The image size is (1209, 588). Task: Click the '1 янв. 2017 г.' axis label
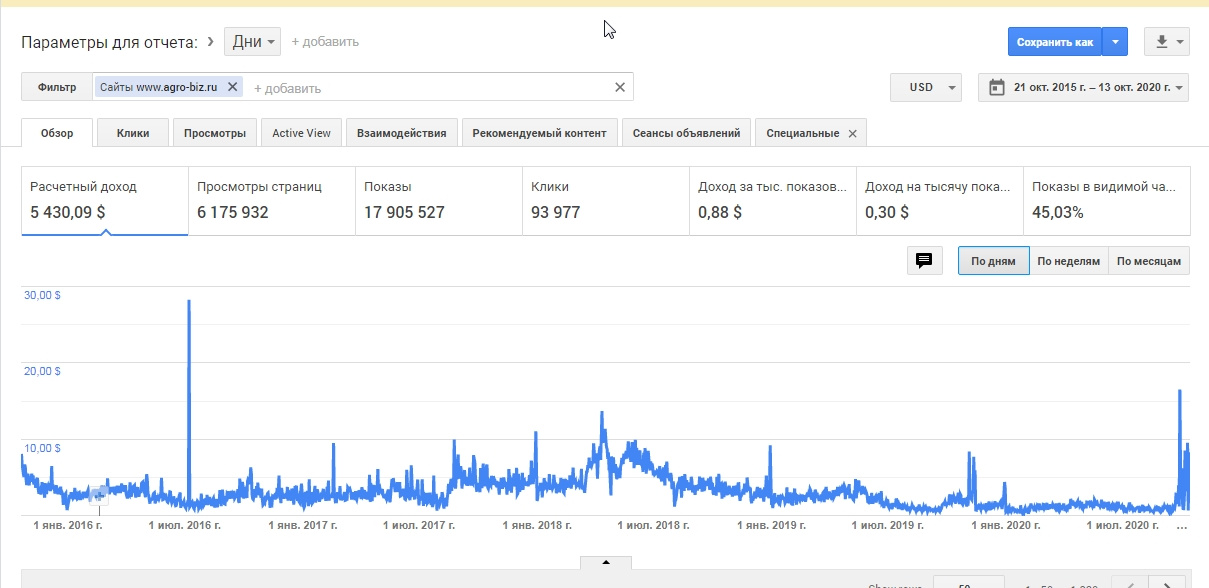pyautogui.click(x=302, y=524)
